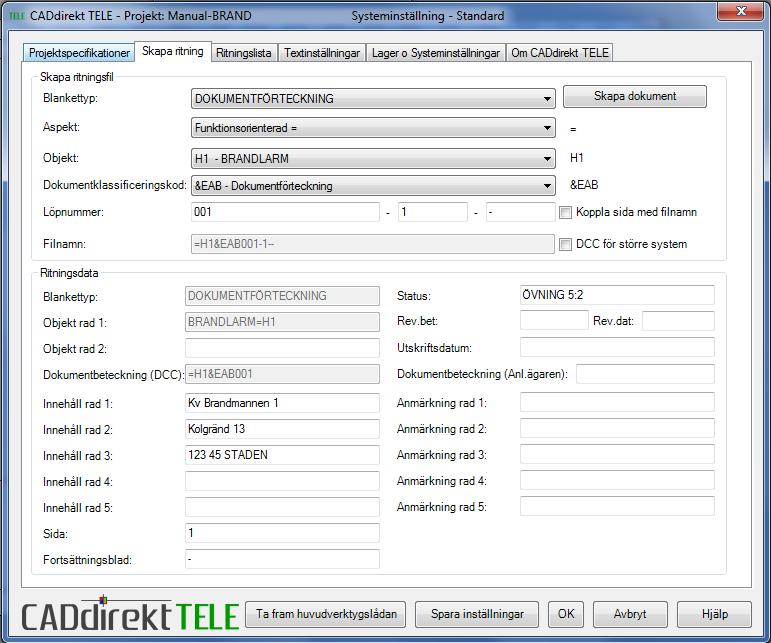Click the Anmärkning rad 4 field
The height and width of the screenshot is (643, 771).
pyautogui.click(x=617, y=480)
